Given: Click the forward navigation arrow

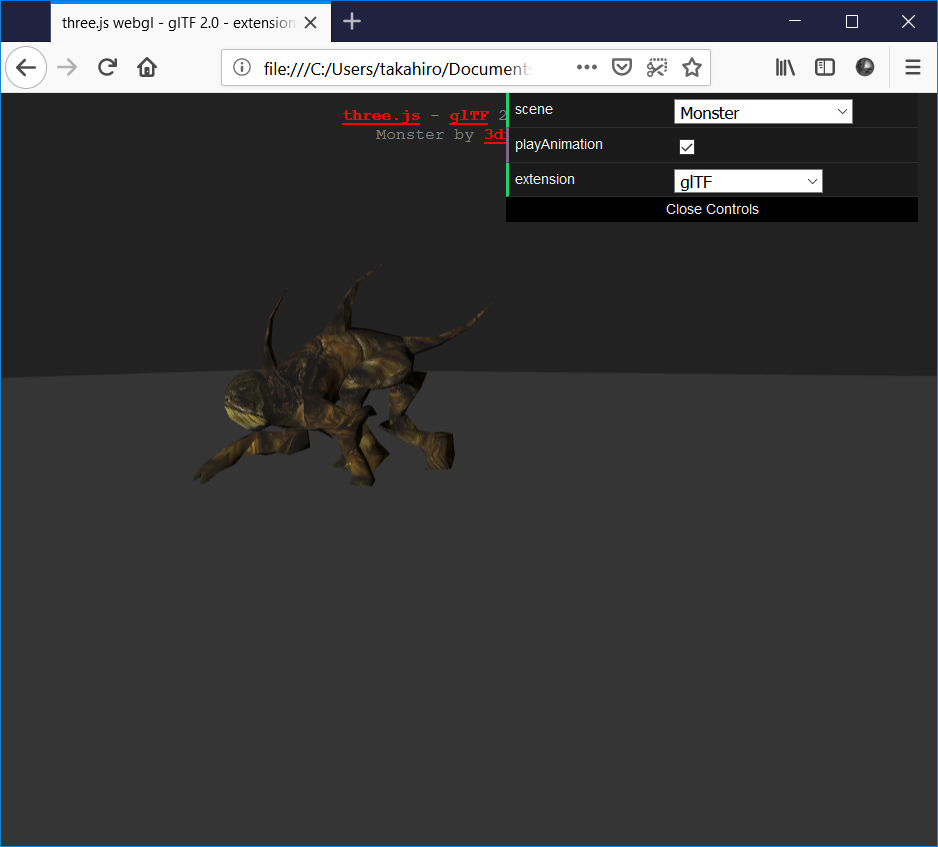Looking at the screenshot, I should coord(67,68).
